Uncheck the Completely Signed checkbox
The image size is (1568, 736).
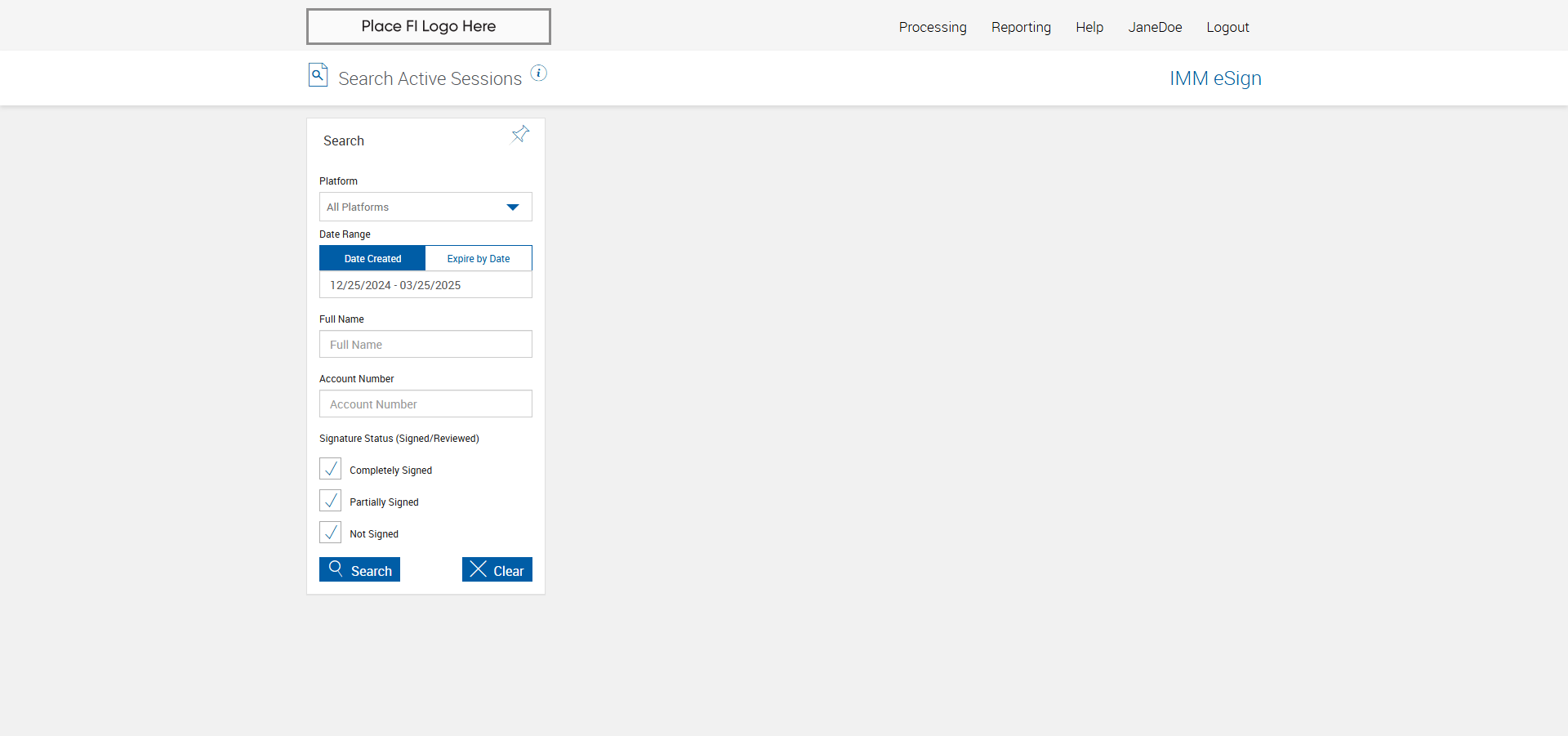coord(330,469)
